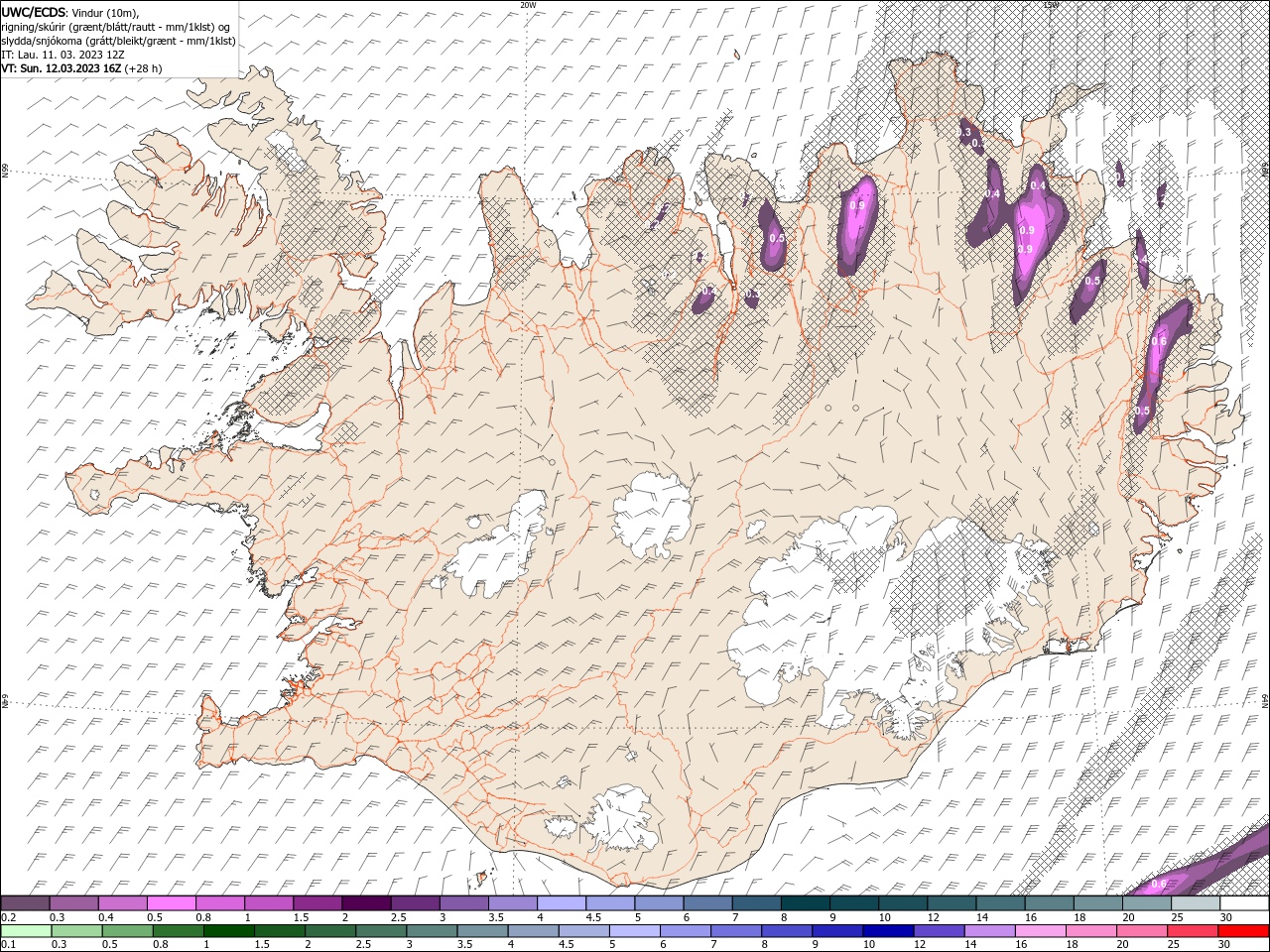The width and height of the screenshot is (1270, 952).
Task: Click the 6 slate-blue swatch in upper legend row
Action: click(708, 903)
